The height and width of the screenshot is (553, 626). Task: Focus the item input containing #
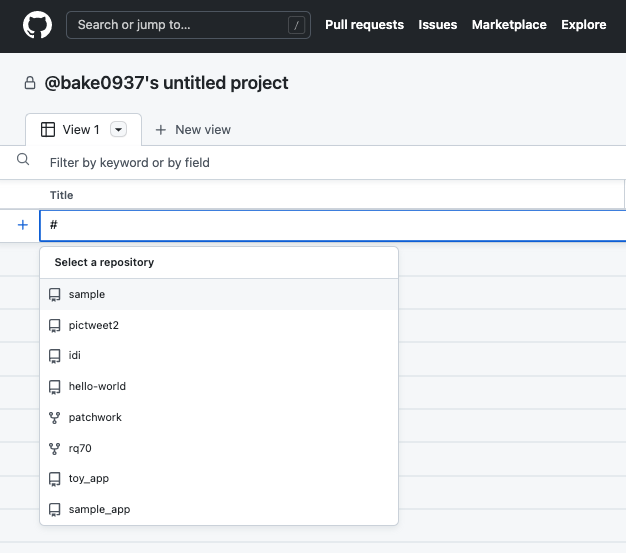(333, 226)
